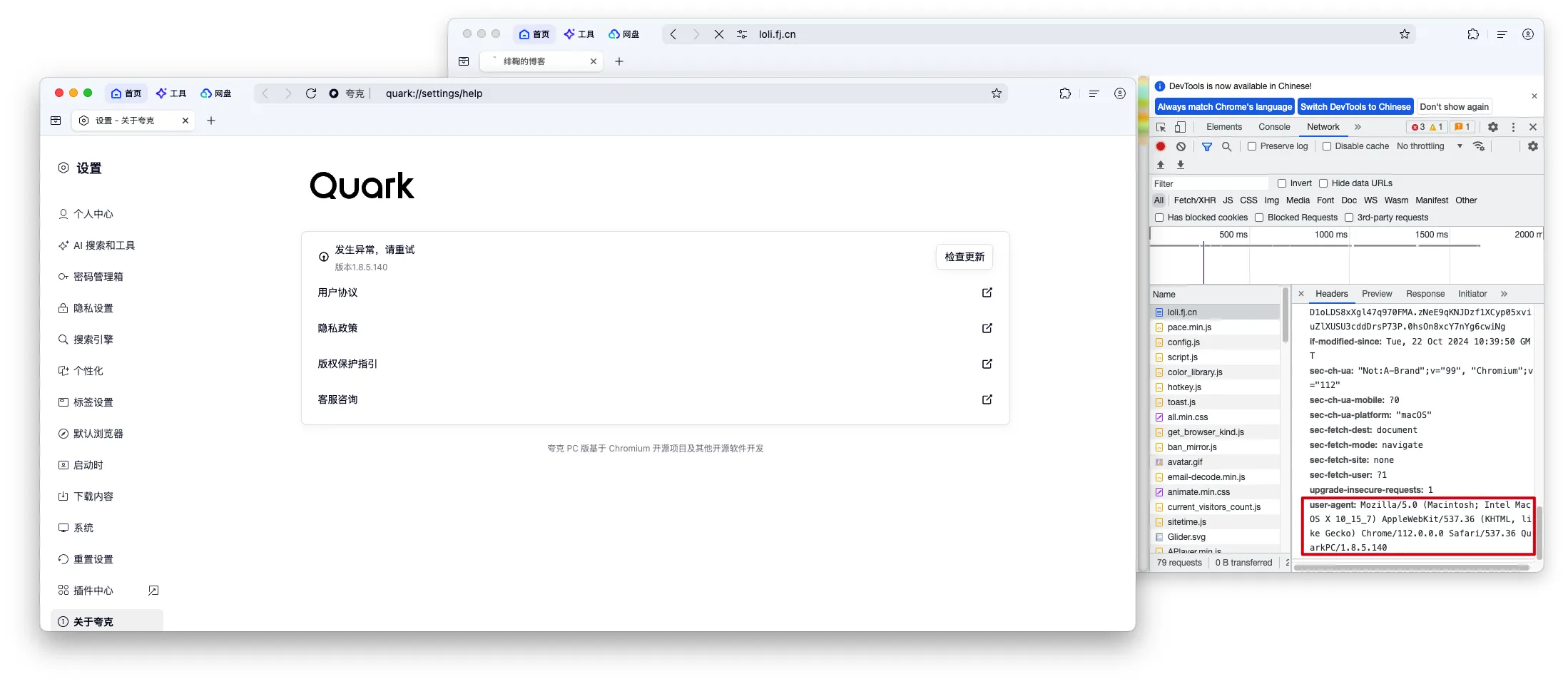
Task: Open site settings icon before loli.fj.cn
Action: point(742,34)
